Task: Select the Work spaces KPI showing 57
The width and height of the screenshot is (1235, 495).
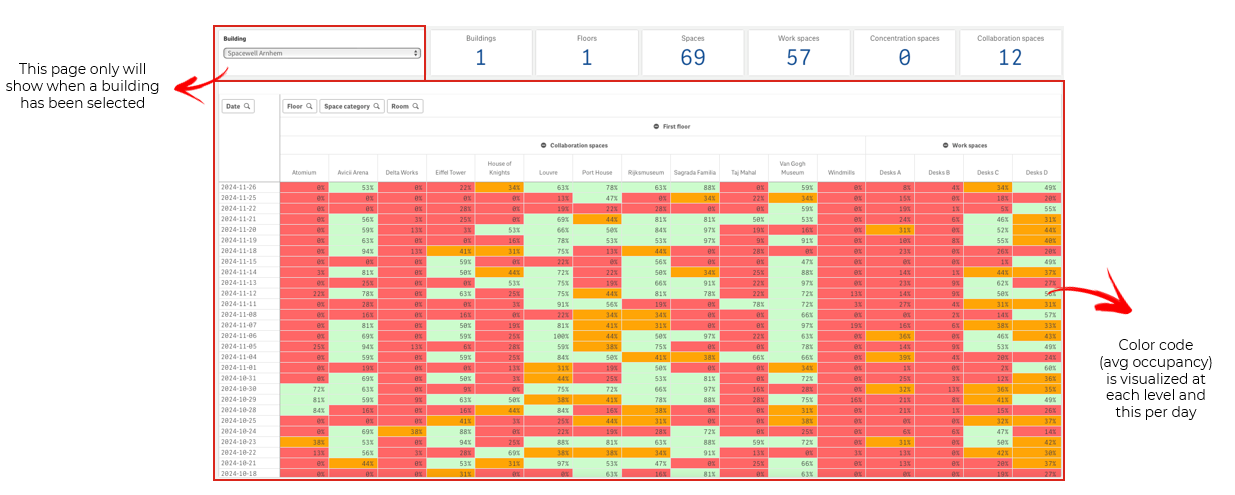Action: click(x=798, y=51)
